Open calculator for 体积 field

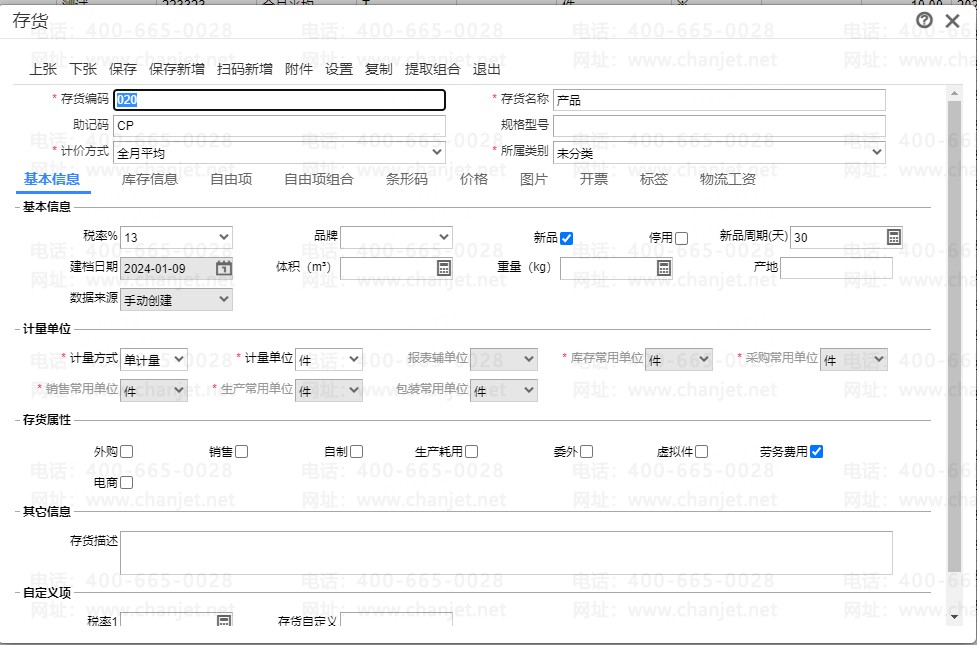point(444,268)
